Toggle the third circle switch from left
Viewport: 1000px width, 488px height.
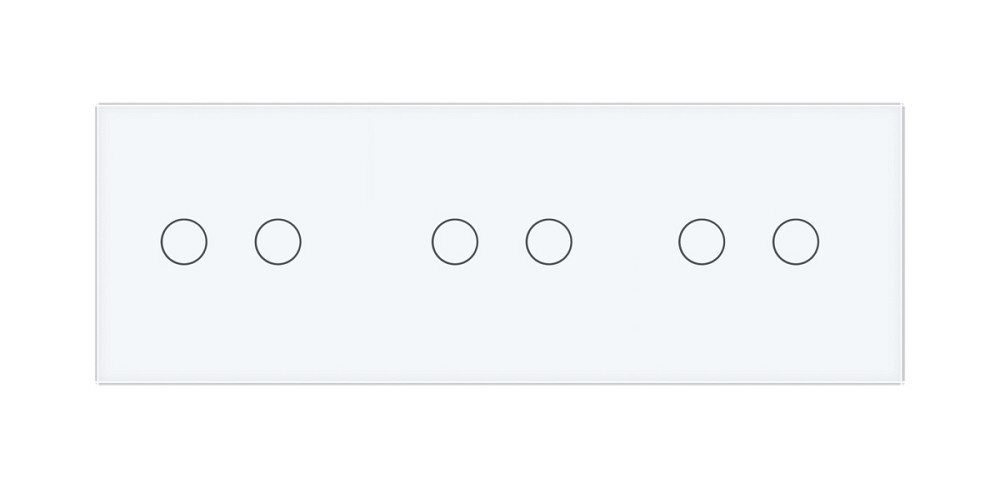(x=455, y=242)
